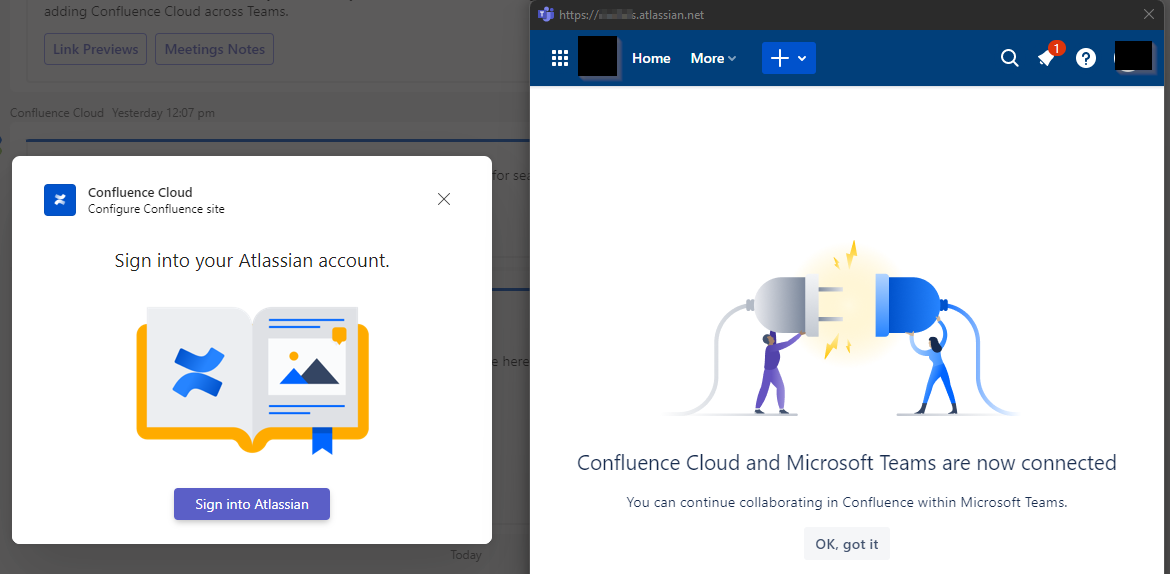Click the atlassian.net URL in title bar
1170x574 pixels.
click(x=631, y=15)
